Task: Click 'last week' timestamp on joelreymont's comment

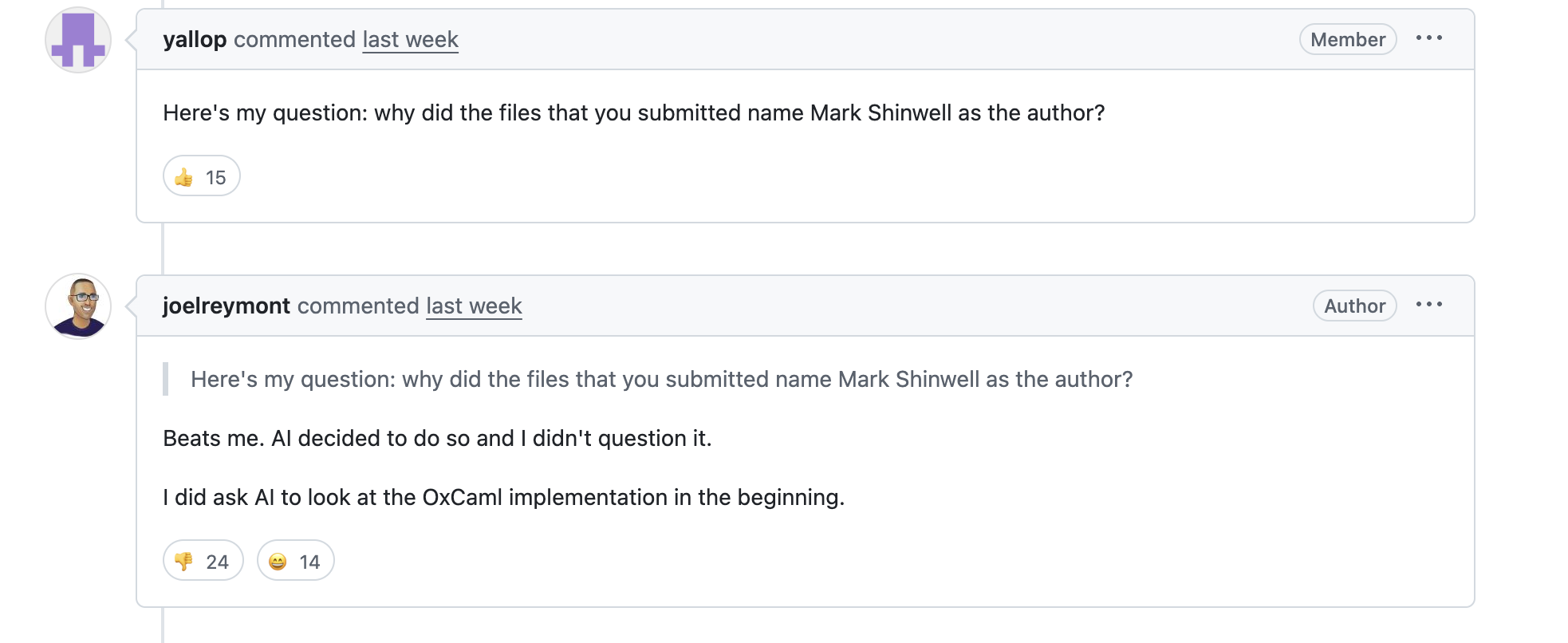Action: pos(474,306)
